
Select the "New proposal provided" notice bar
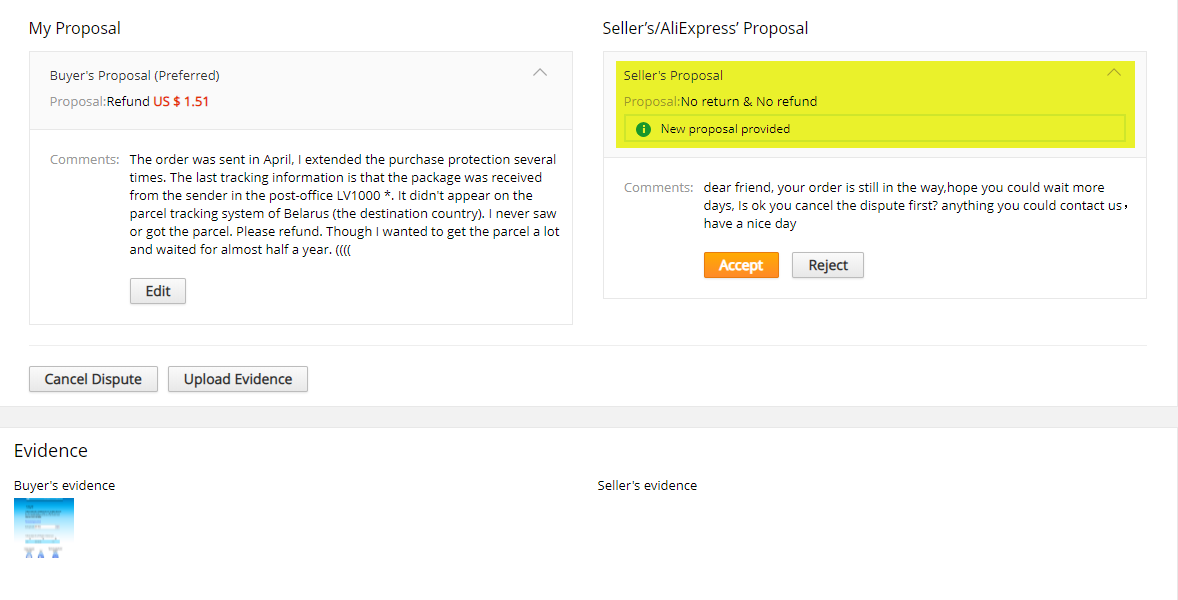pos(875,129)
